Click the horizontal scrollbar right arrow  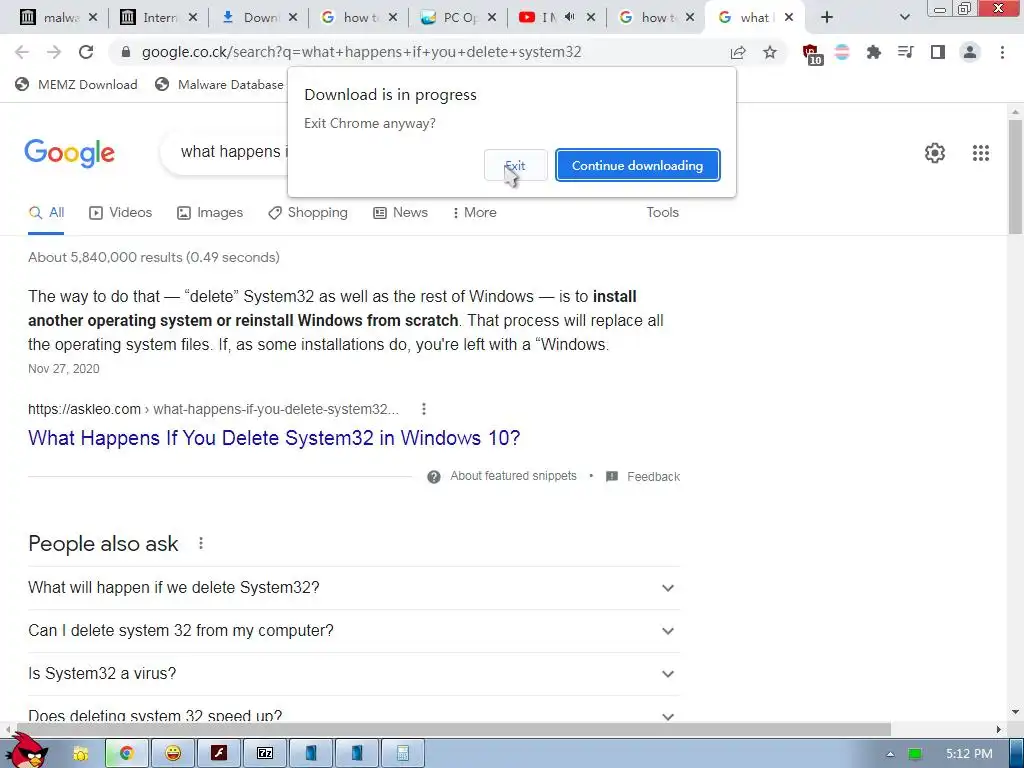coord(999,729)
